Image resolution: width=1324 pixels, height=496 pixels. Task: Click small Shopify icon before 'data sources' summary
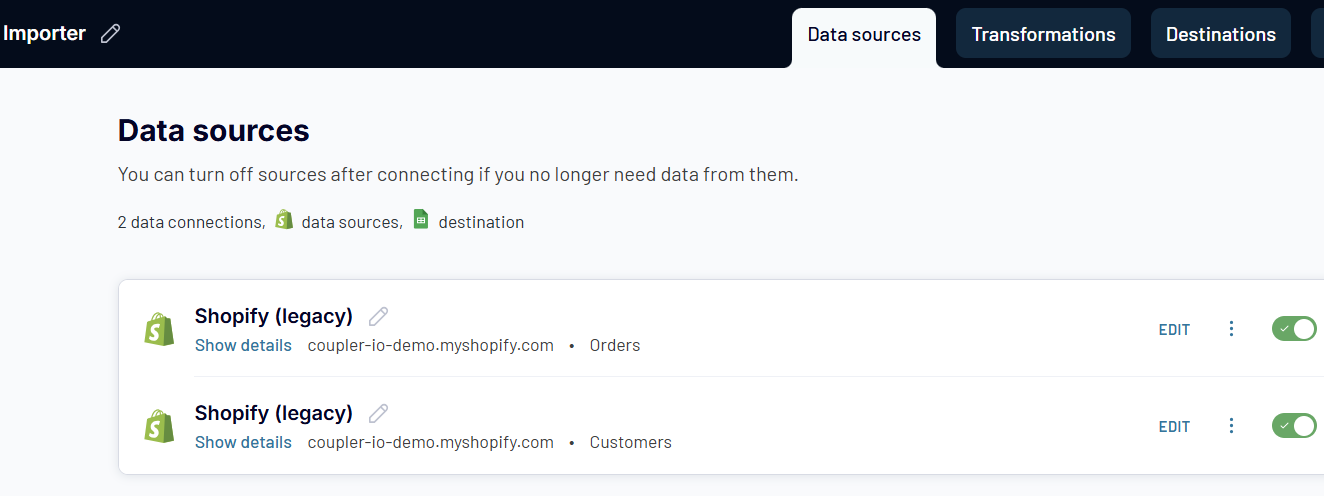[284, 220]
